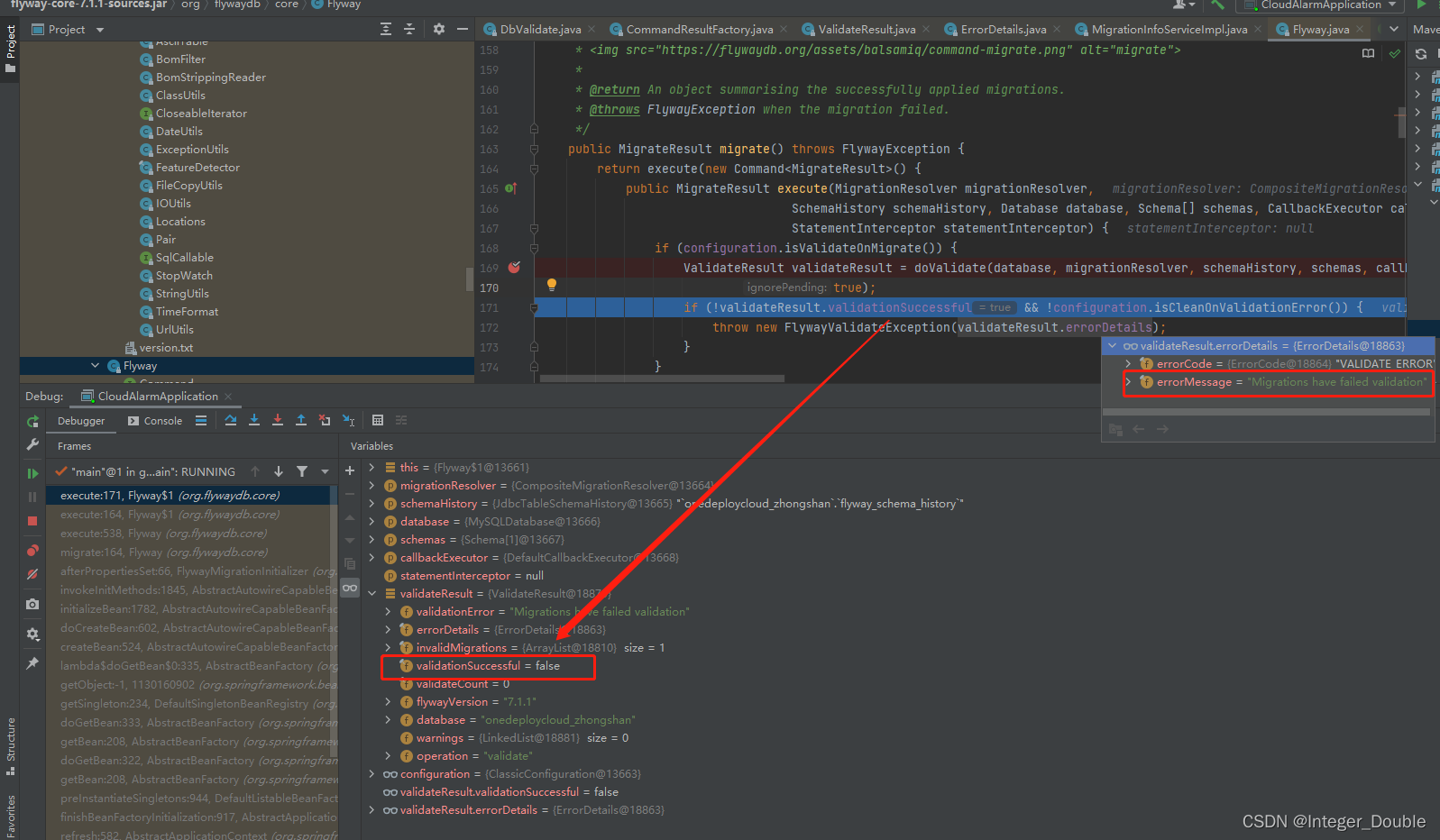Click the threads layout icon beside Console
Image resolution: width=1440 pixels, height=840 pixels.
pos(201,420)
